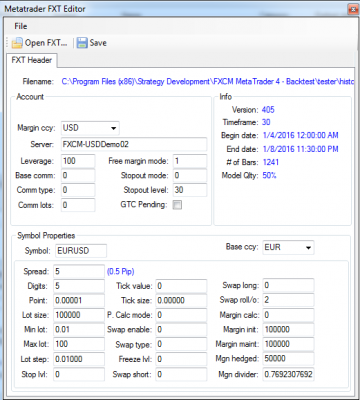The width and height of the screenshot is (360, 400).
Task: Click the # of Bars value 1241
Action: [271, 162]
